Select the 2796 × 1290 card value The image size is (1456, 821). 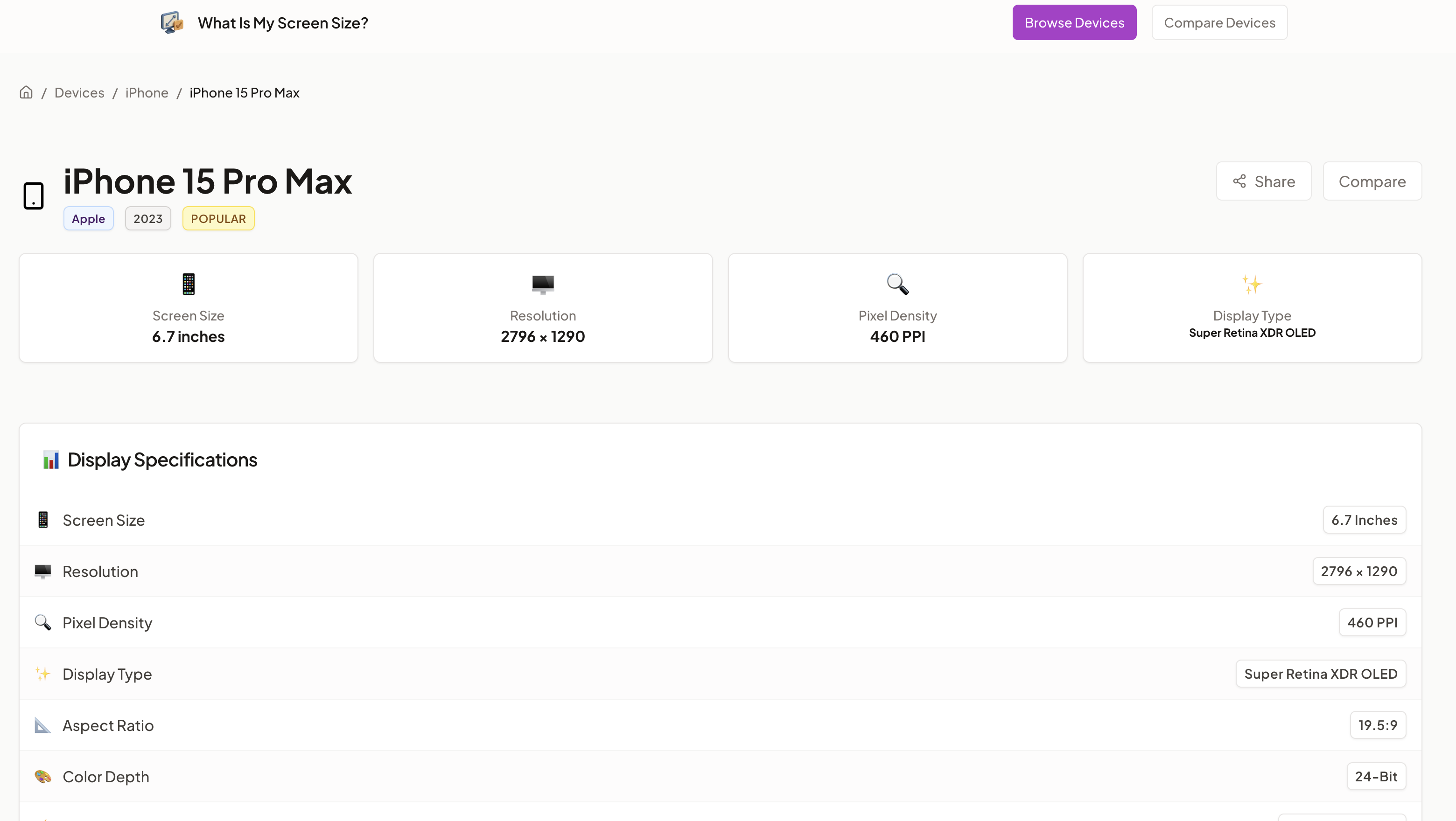(543, 336)
